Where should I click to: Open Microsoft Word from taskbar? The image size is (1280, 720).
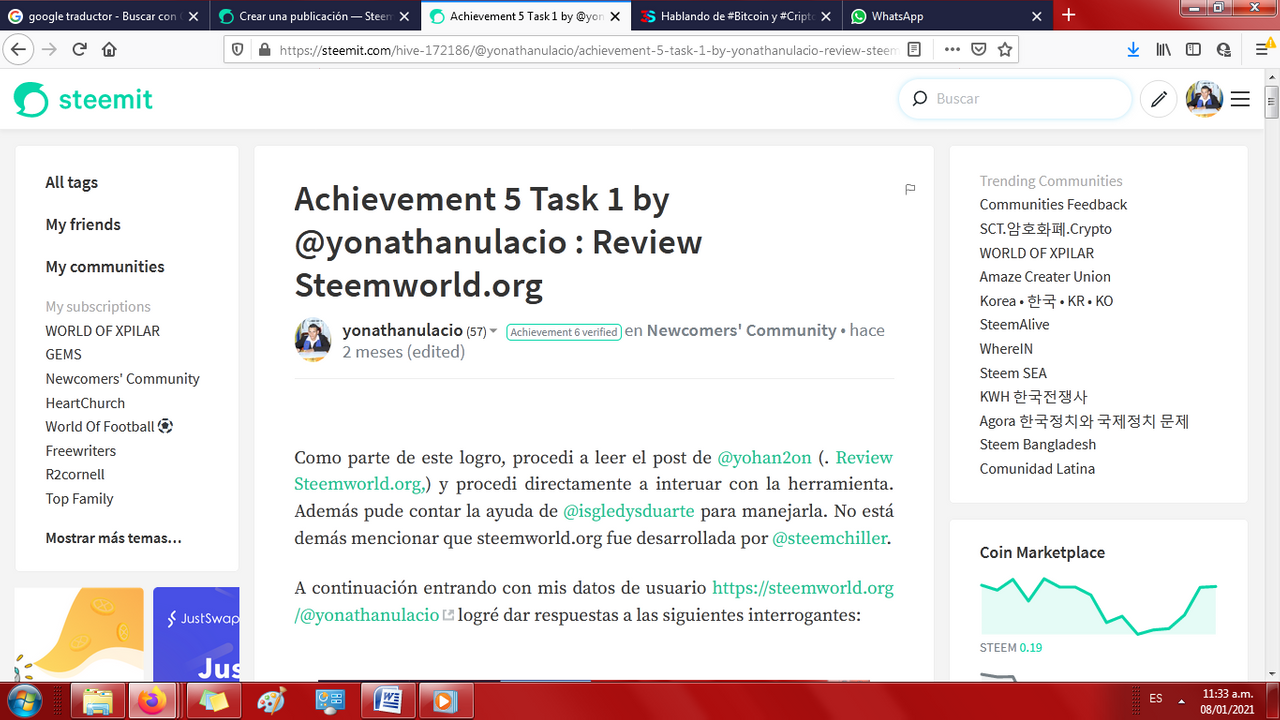[386, 701]
